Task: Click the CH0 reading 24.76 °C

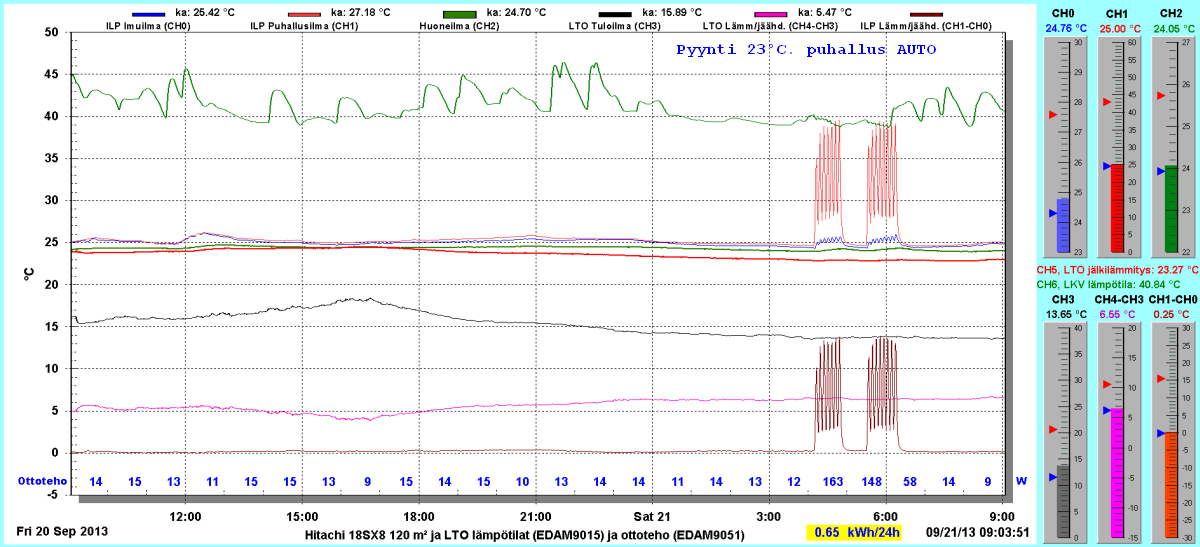Action: 1064,28
